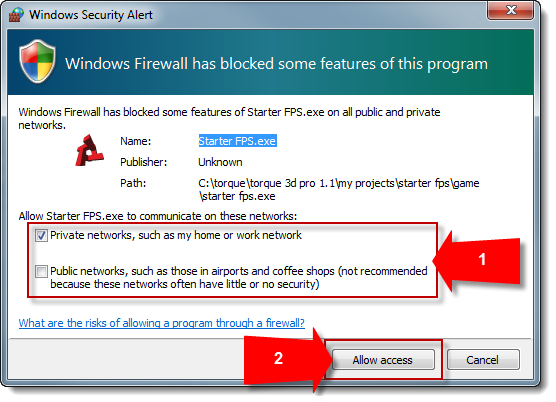This screenshot has height=402, width=556.
Task: Click the Cancel button
Action: (x=483, y=360)
